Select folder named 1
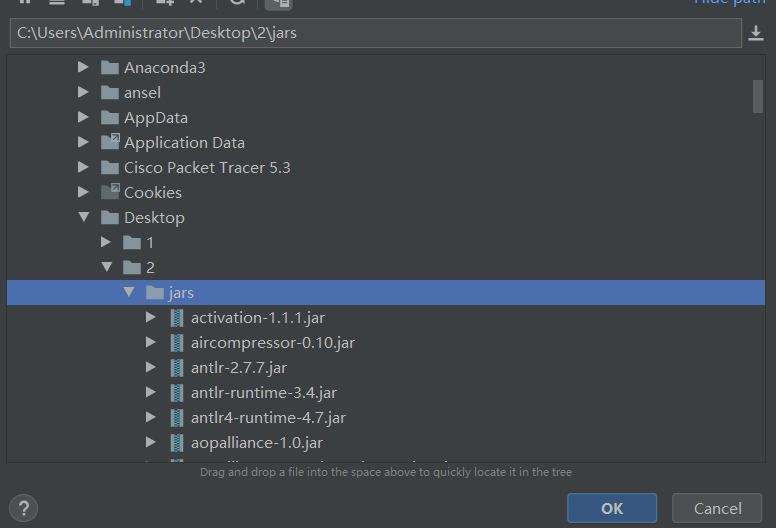This screenshot has height=528, width=776. pyautogui.click(x=150, y=242)
